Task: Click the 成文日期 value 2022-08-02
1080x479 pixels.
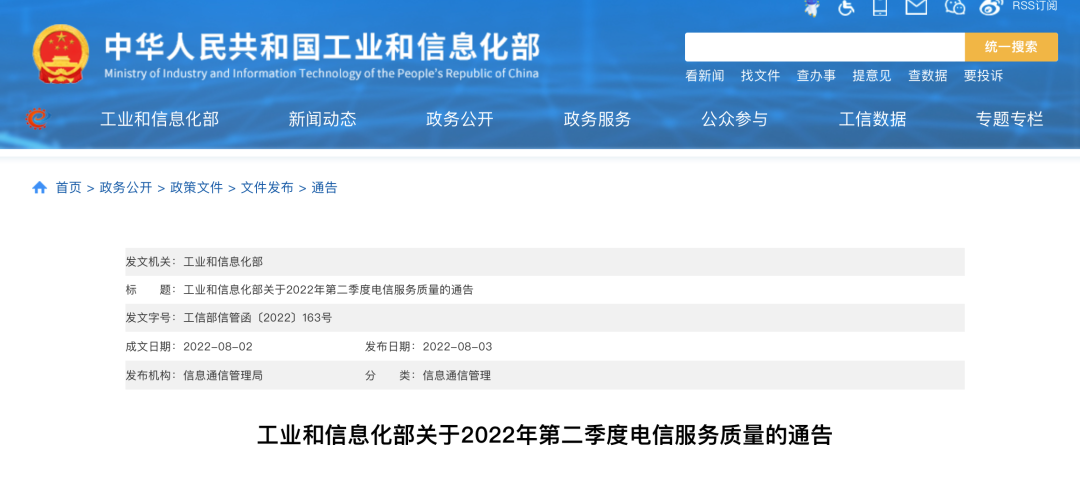Action: pos(218,347)
